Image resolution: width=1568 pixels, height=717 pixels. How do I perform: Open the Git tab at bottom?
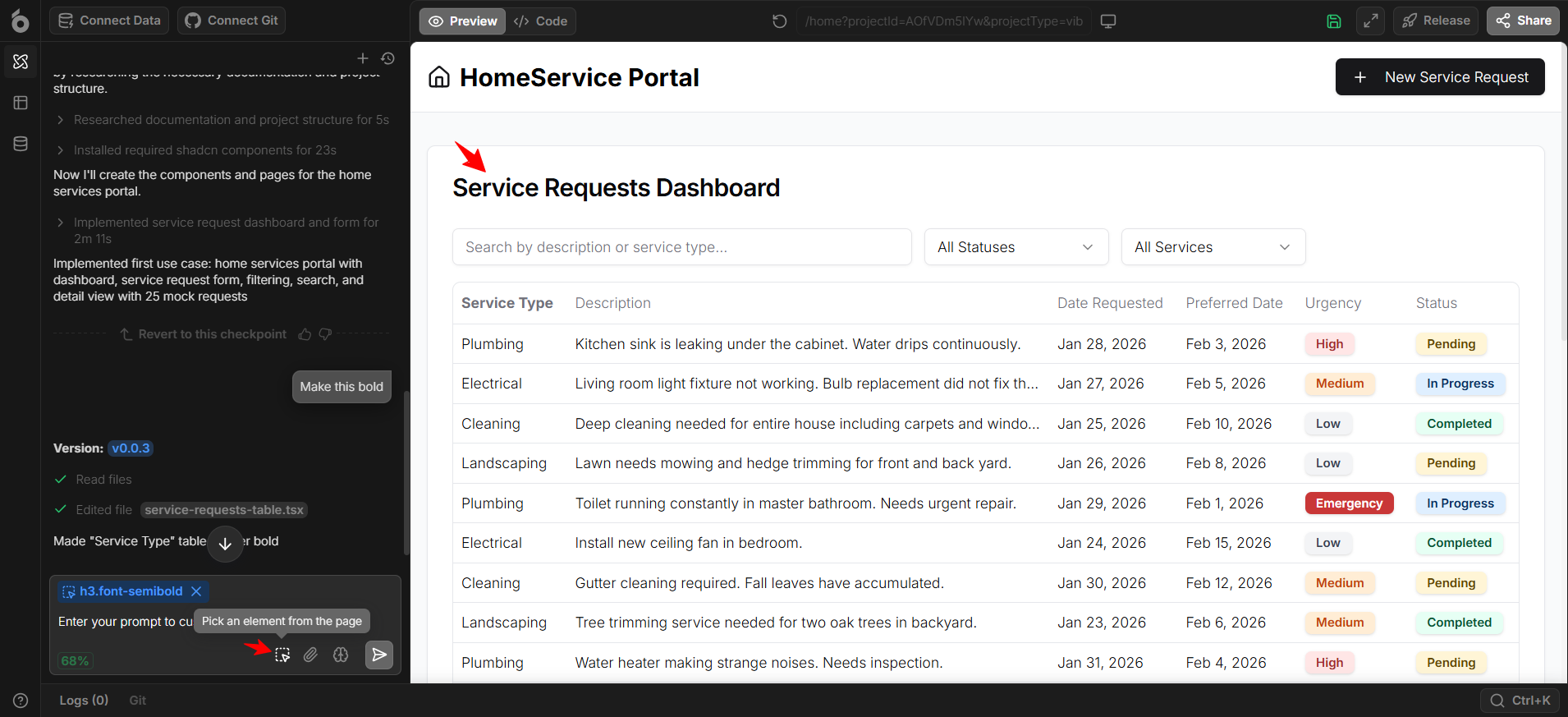pos(137,700)
